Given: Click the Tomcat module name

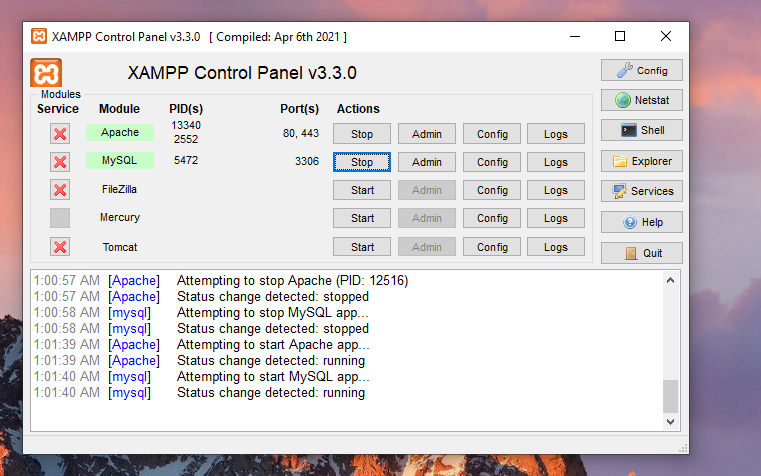Looking at the screenshot, I should 120,247.
